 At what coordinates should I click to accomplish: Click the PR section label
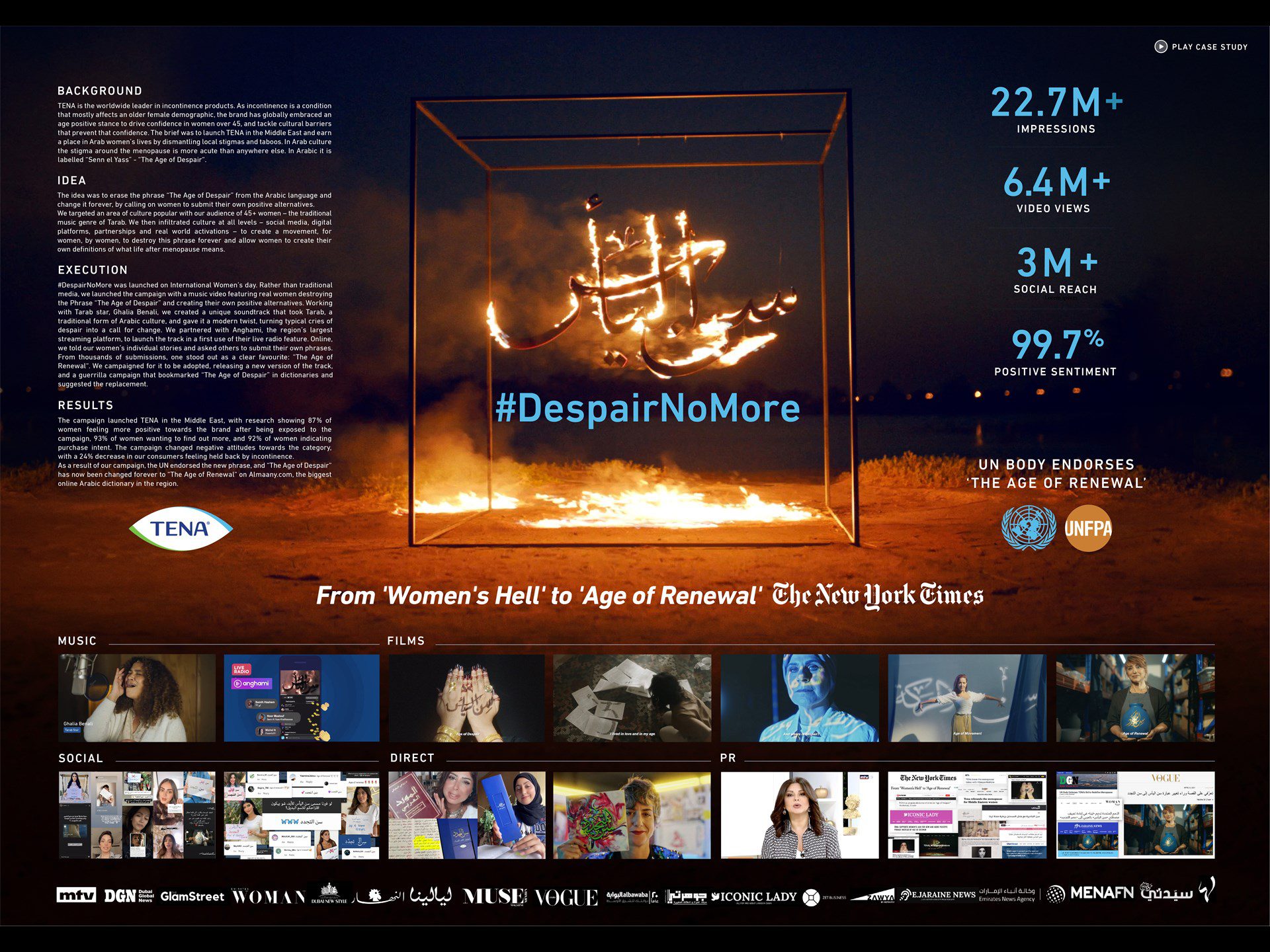(x=728, y=758)
